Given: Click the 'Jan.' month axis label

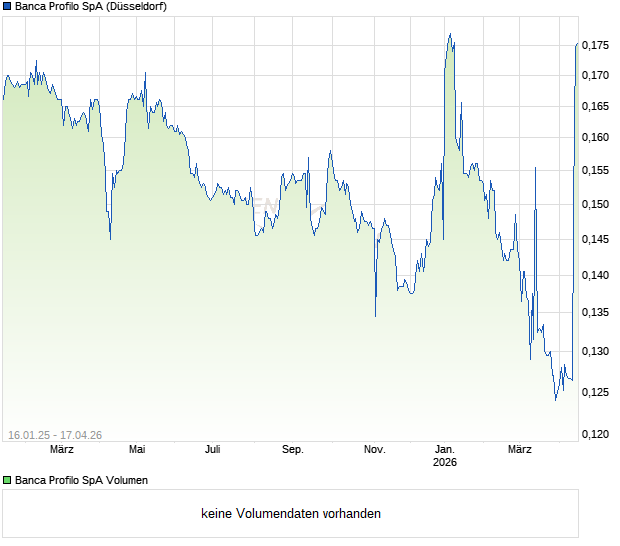Looking at the screenshot, I should click(445, 450).
